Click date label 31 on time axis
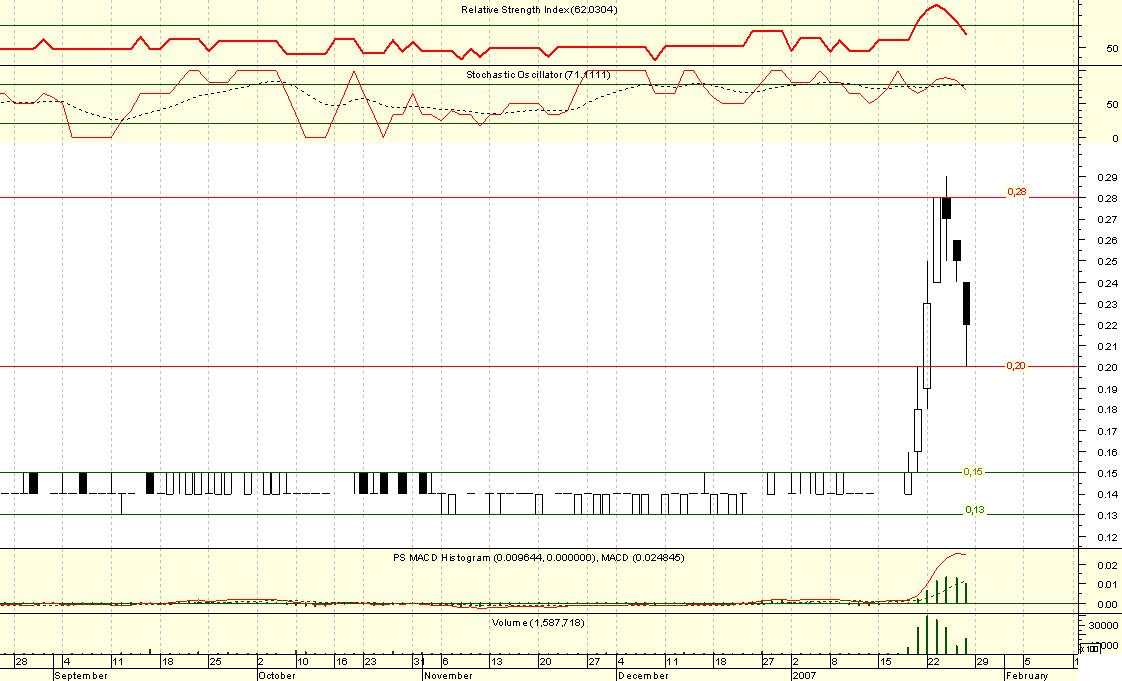 [419, 662]
